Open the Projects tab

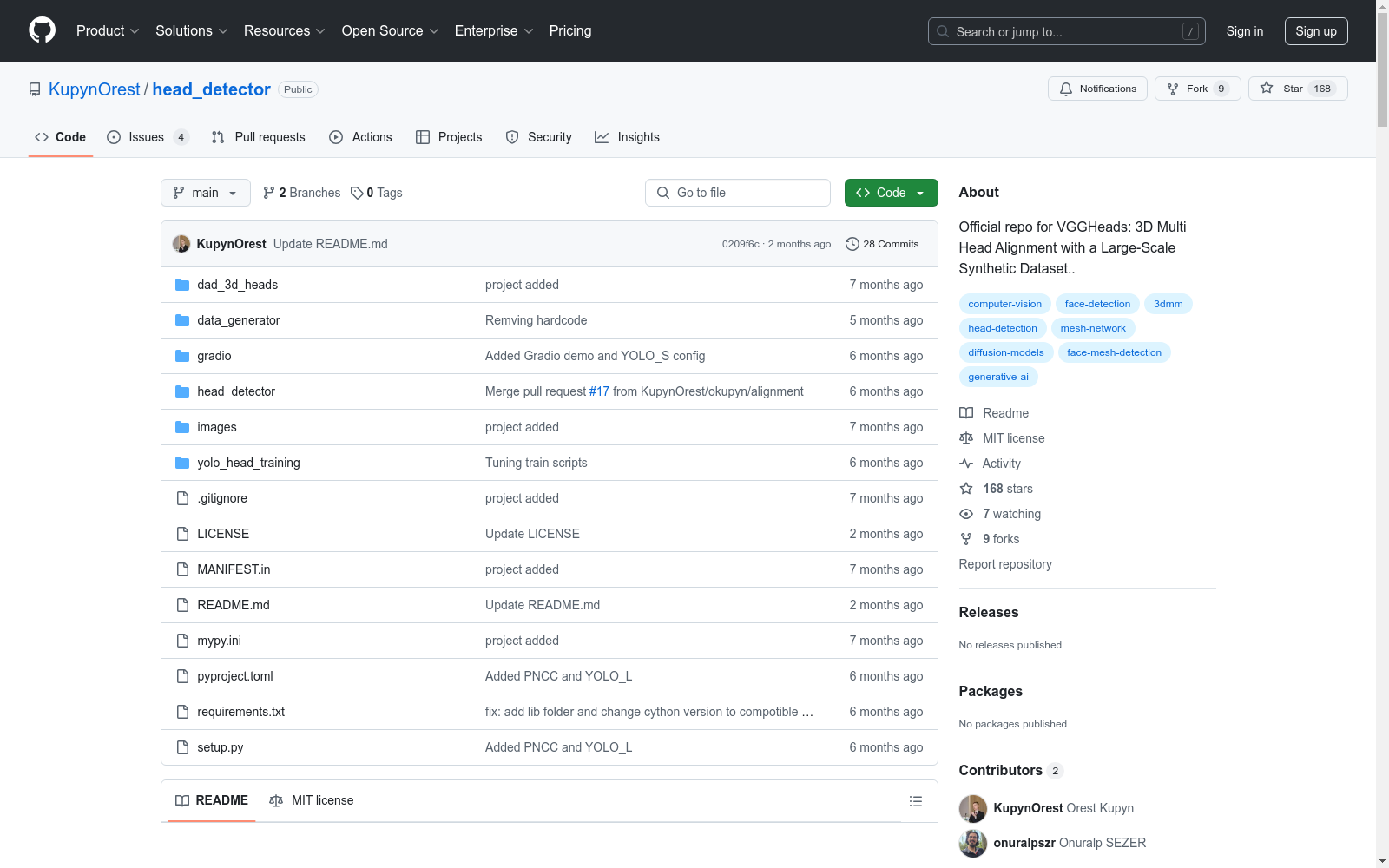pyautogui.click(x=449, y=137)
